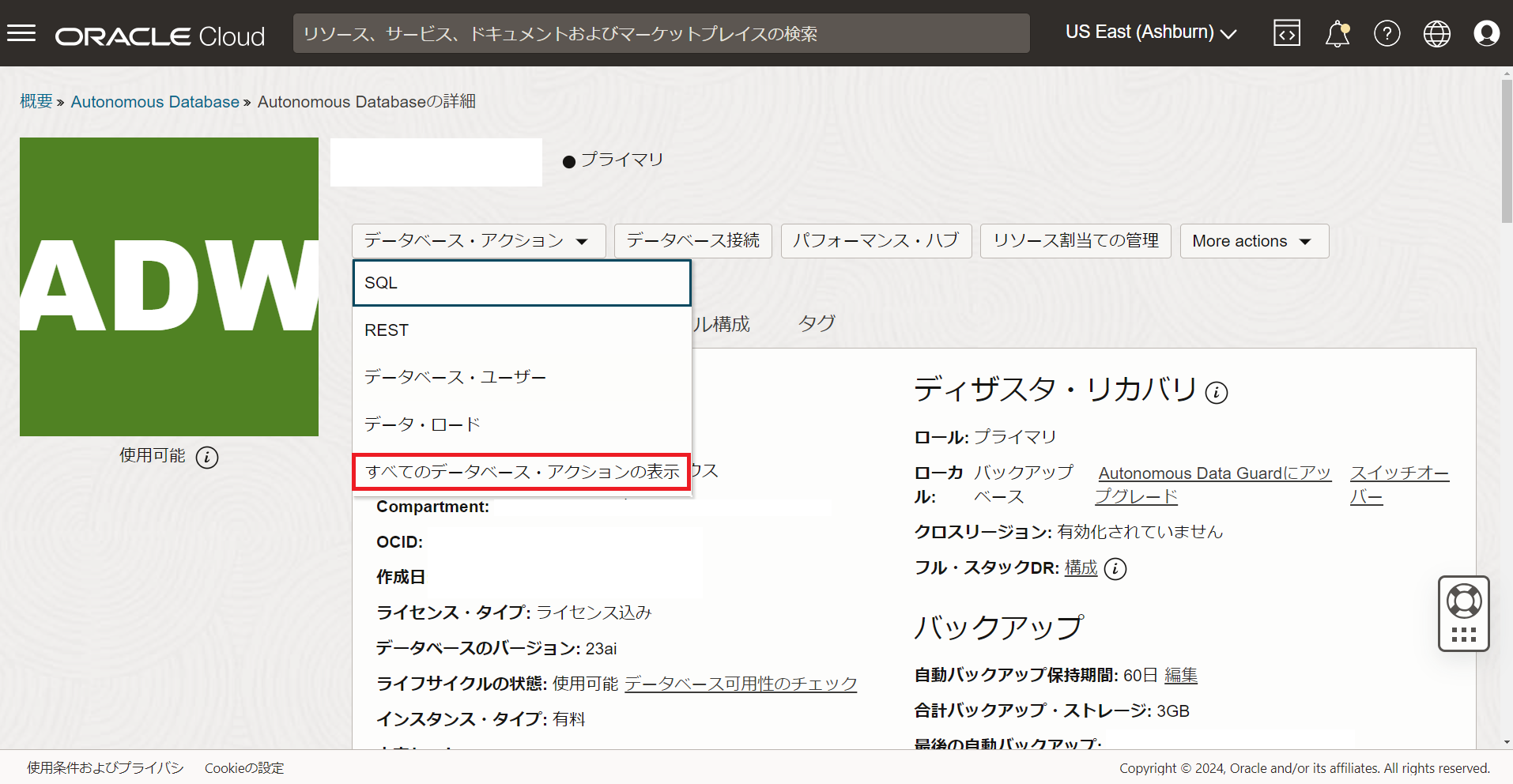Click the データベース接続 button
Screen dimensions: 1513x784
tap(692, 241)
